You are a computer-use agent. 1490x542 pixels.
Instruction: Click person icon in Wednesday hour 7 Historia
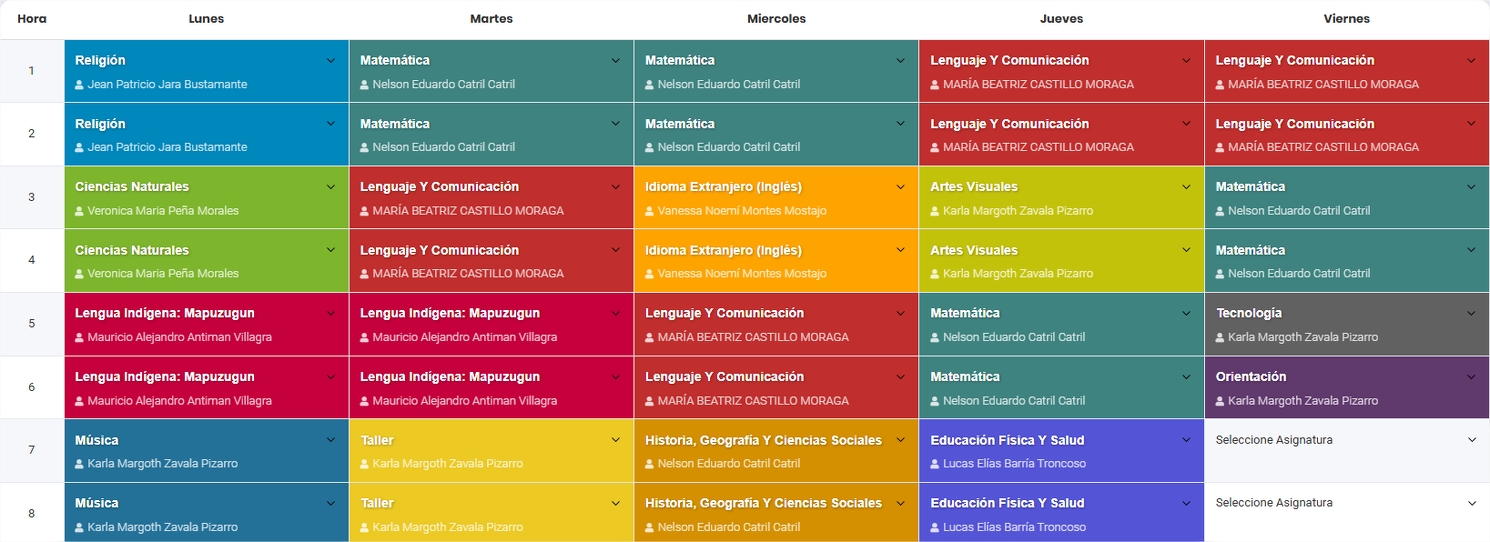(650, 464)
